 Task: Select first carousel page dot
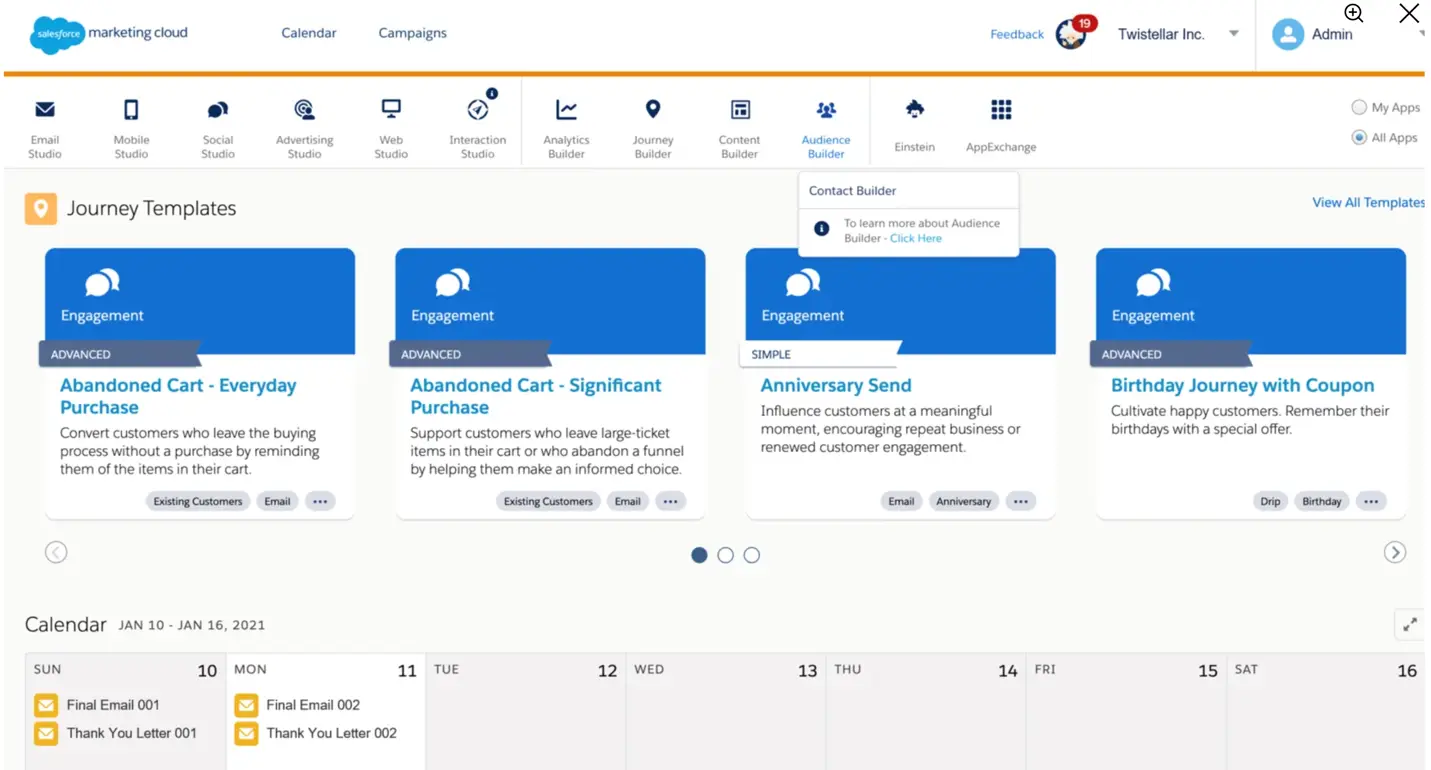pyautogui.click(x=699, y=555)
